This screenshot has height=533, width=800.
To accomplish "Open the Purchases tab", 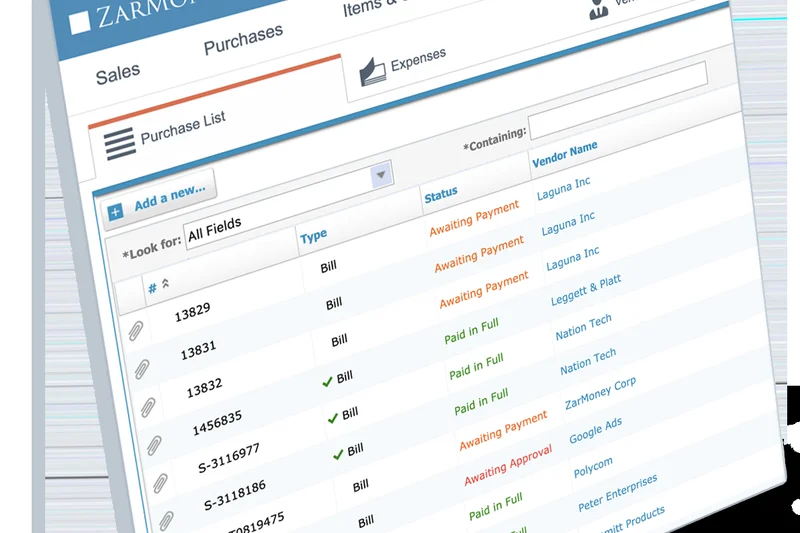I will (243, 40).
